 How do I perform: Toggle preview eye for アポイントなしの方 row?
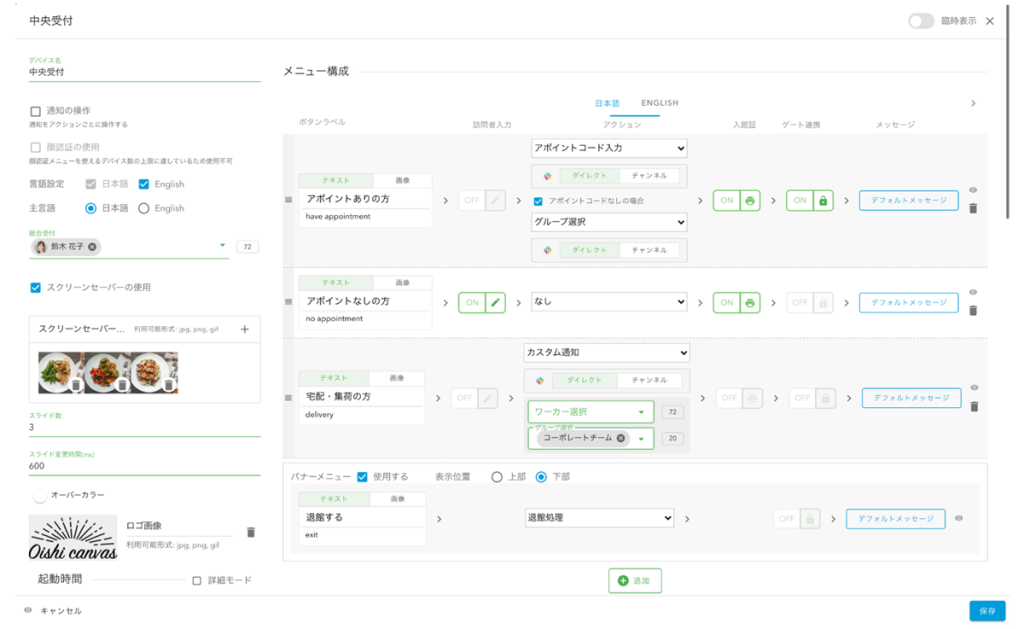pos(974,293)
